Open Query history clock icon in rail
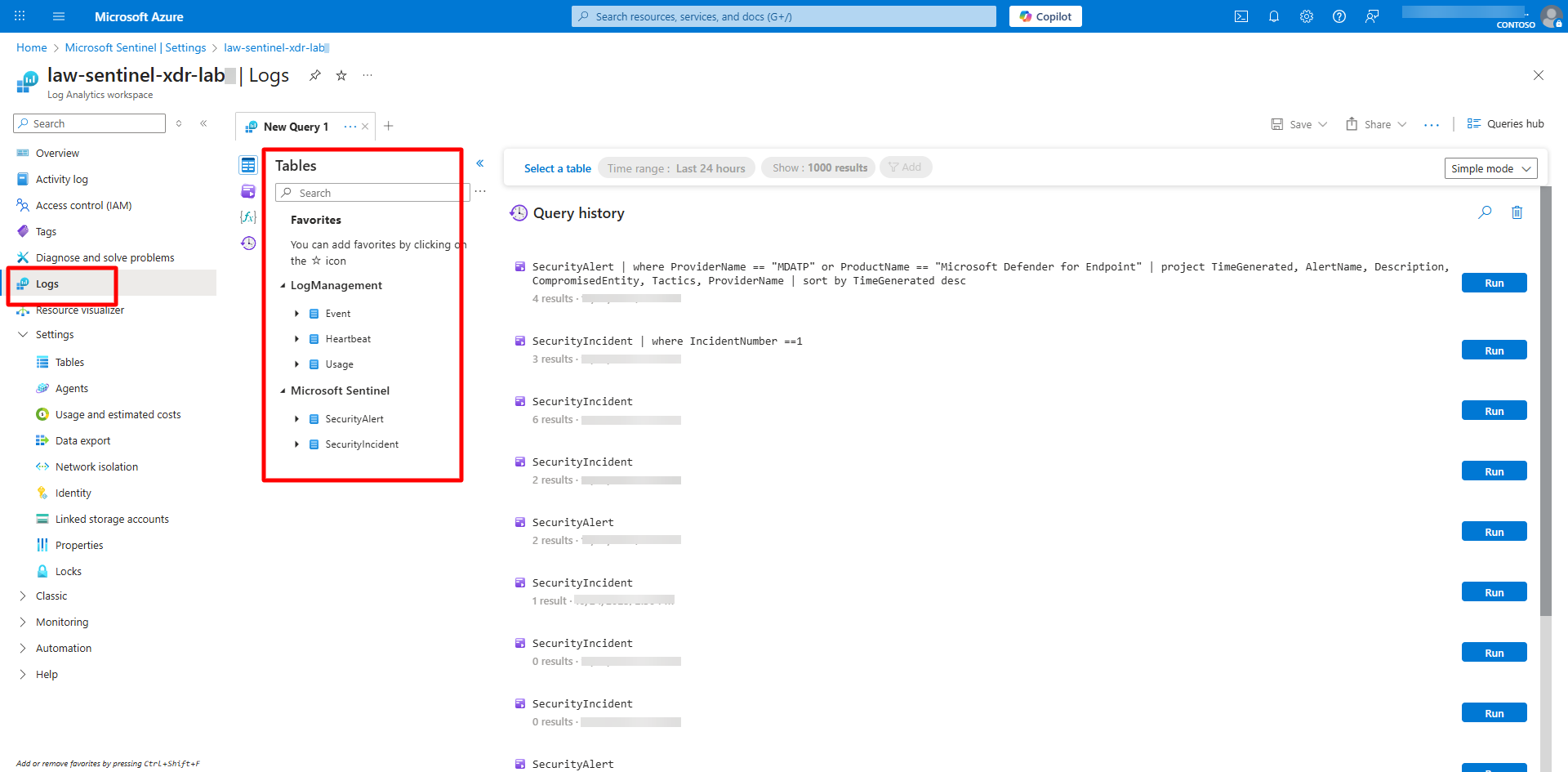This screenshot has height=772, width=1568. pos(248,243)
